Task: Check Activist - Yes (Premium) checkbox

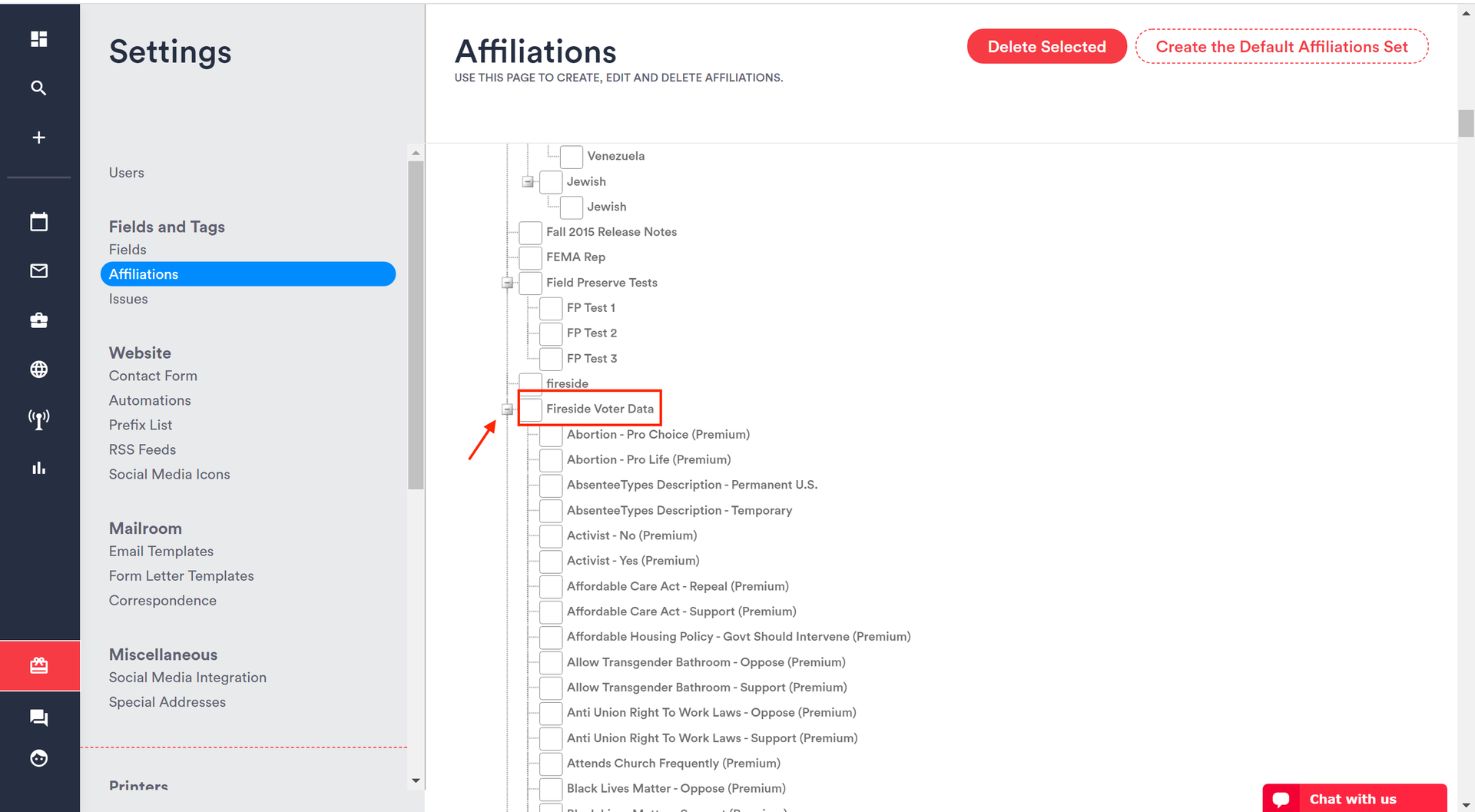Action: [x=551, y=561]
